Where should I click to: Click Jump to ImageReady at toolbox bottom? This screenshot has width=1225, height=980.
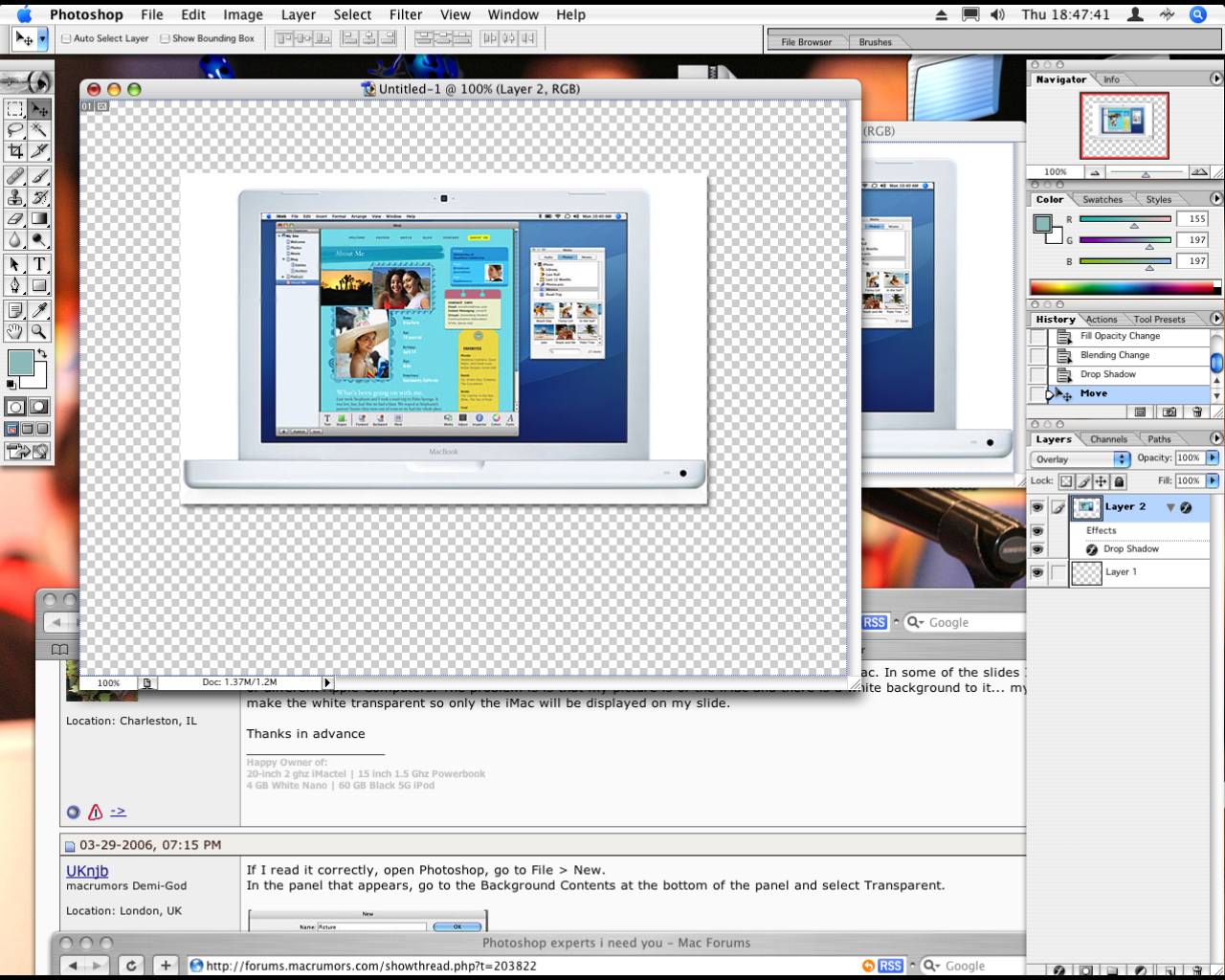[27, 451]
